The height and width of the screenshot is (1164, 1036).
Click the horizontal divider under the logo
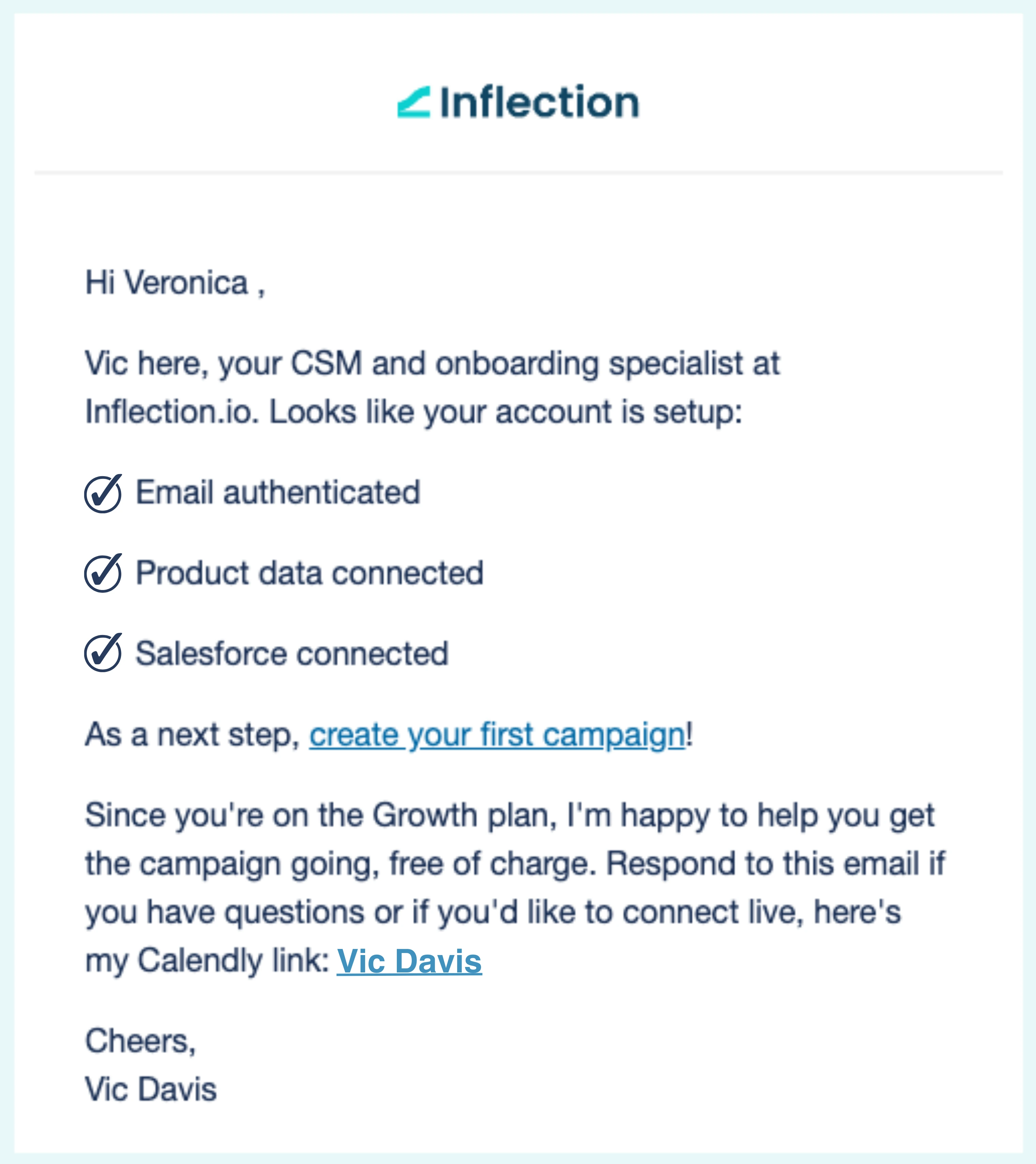(518, 172)
